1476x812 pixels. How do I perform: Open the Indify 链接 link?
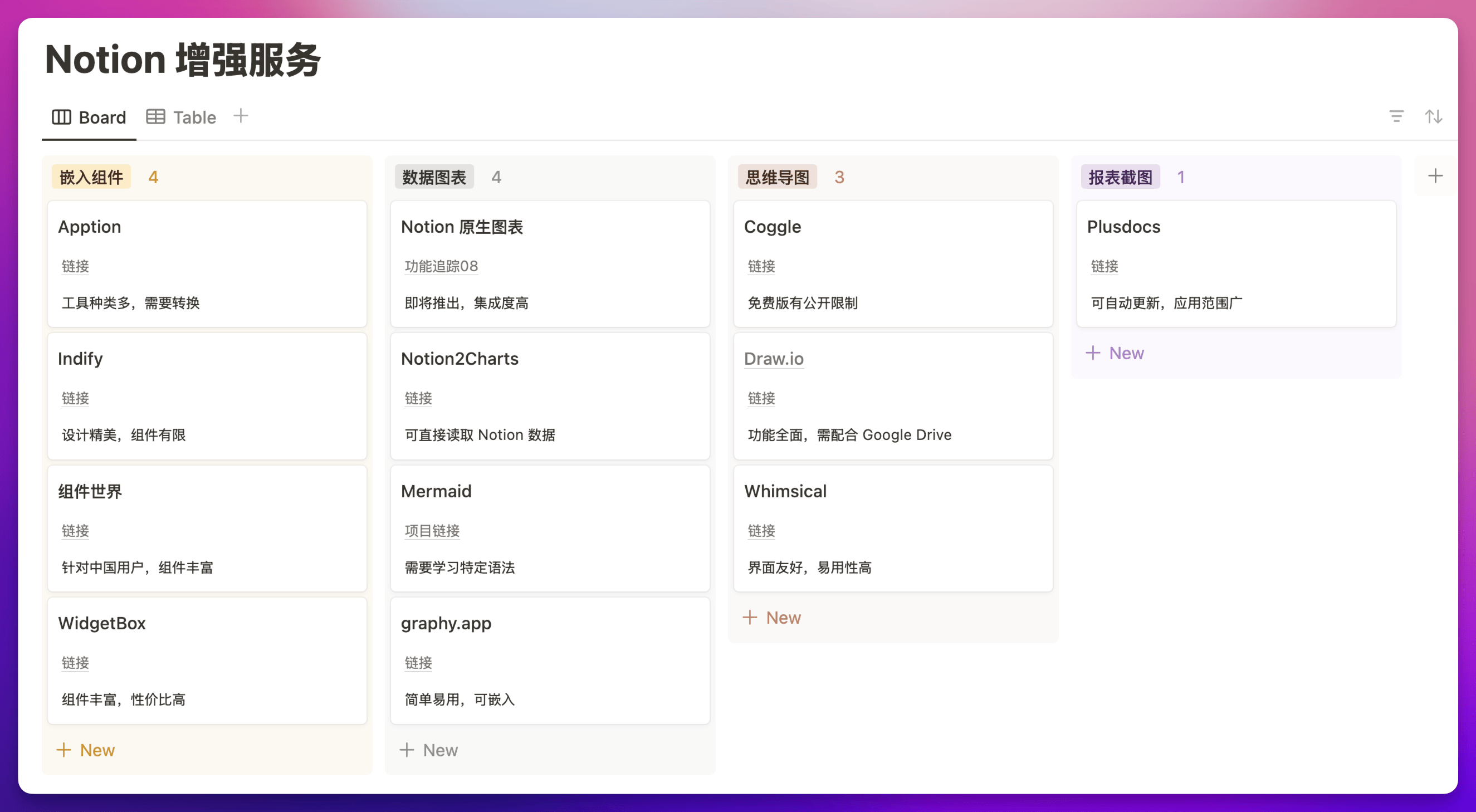pyautogui.click(x=76, y=398)
